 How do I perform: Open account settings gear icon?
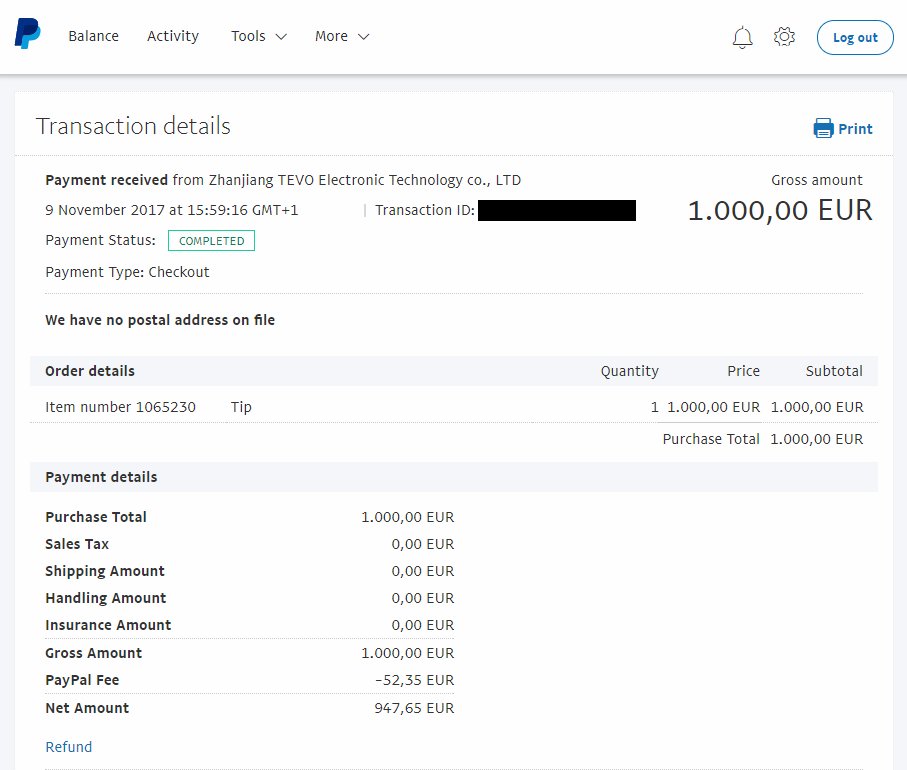click(x=784, y=36)
